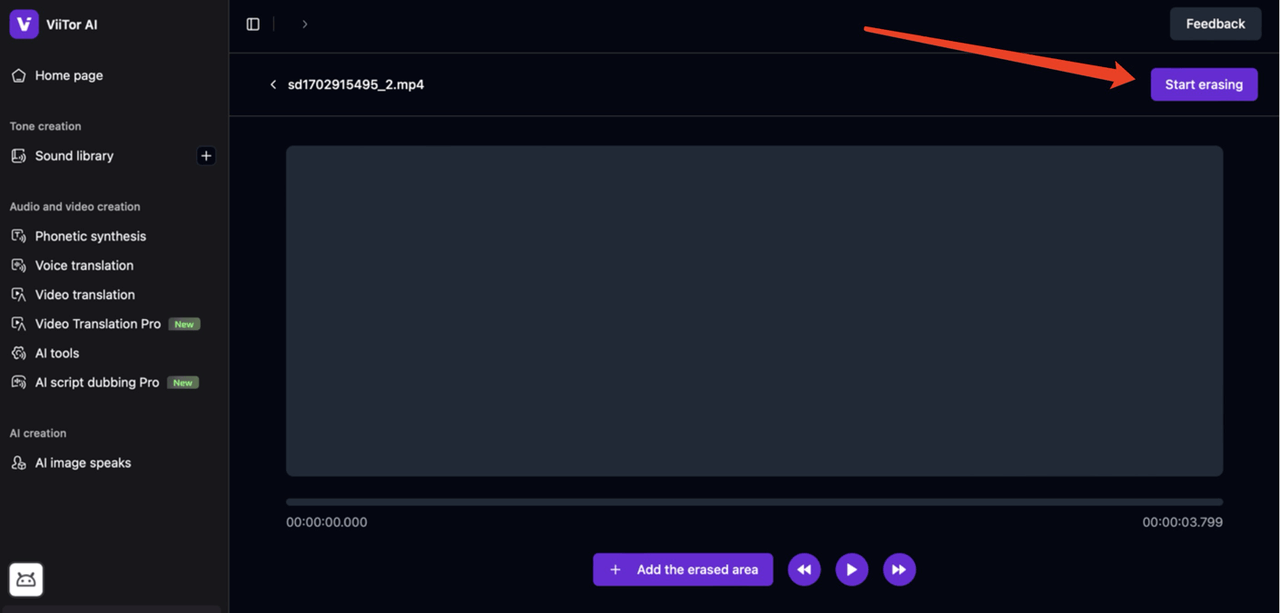Go to Video translation
This screenshot has width=1280, height=613.
[85, 295]
